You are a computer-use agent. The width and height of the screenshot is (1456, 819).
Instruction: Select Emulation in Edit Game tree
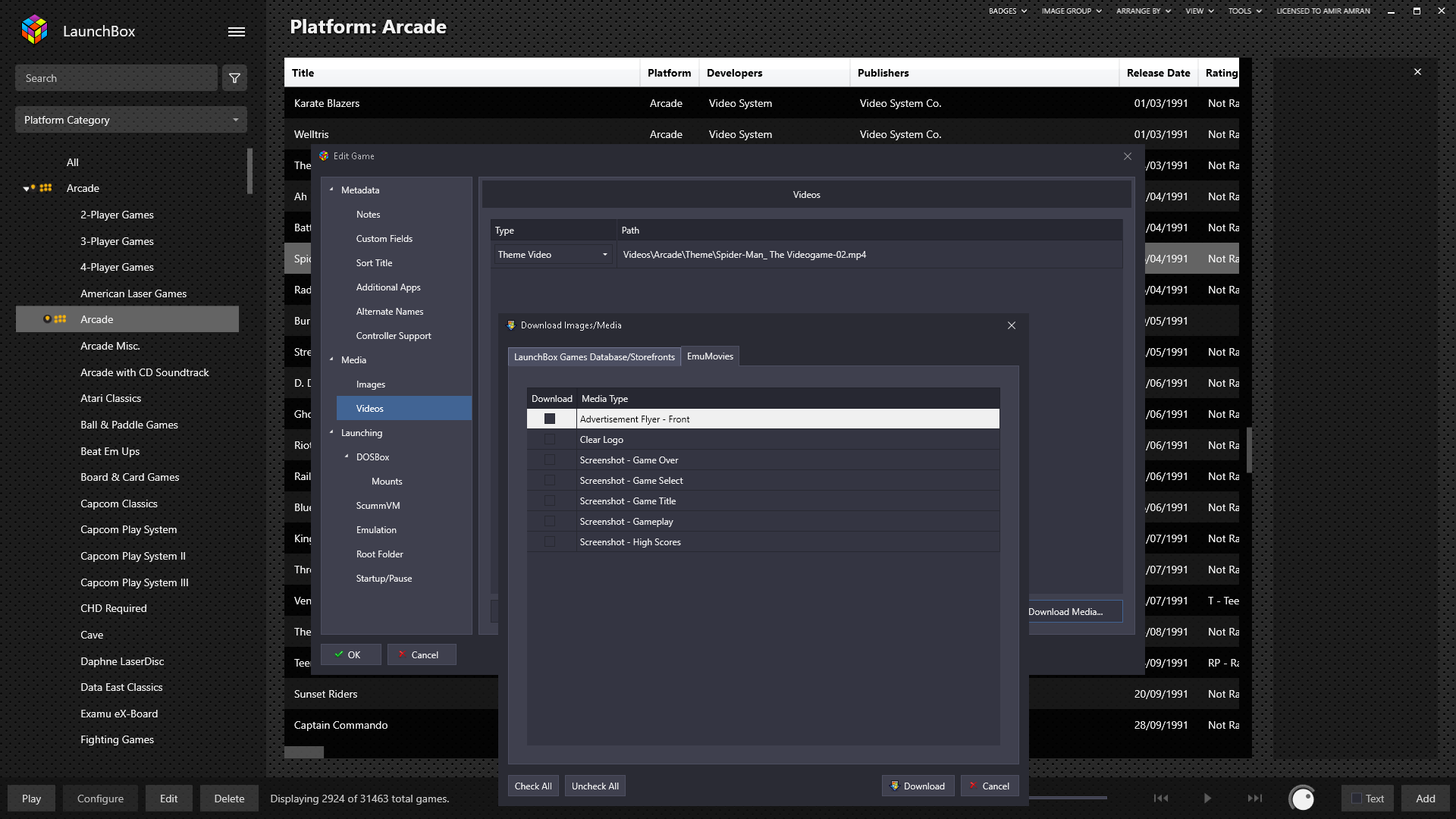pyautogui.click(x=376, y=530)
